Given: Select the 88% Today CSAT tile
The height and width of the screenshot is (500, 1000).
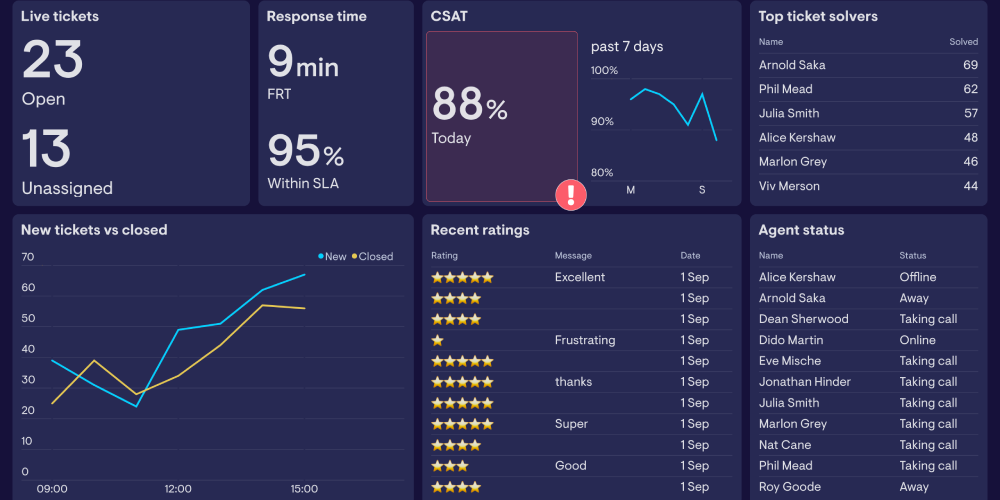Looking at the screenshot, I should pyautogui.click(x=501, y=116).
